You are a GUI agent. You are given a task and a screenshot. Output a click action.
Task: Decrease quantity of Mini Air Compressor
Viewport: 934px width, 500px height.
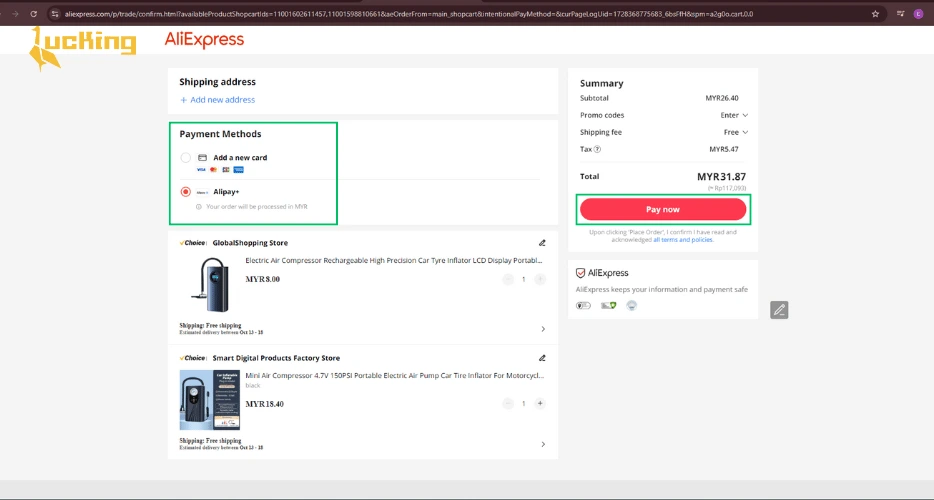[x=508, y=403]
